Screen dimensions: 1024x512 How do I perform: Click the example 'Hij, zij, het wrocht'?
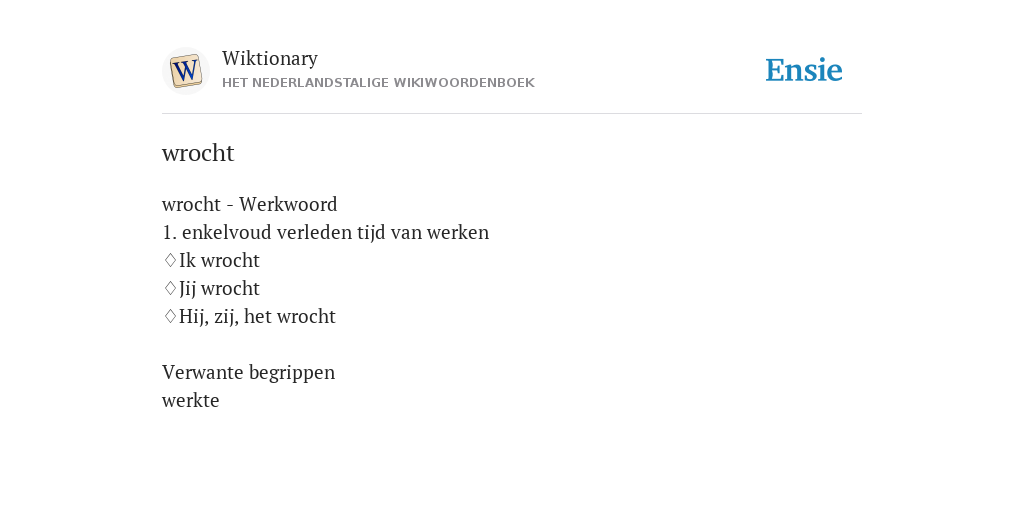(x=257, y=317)
